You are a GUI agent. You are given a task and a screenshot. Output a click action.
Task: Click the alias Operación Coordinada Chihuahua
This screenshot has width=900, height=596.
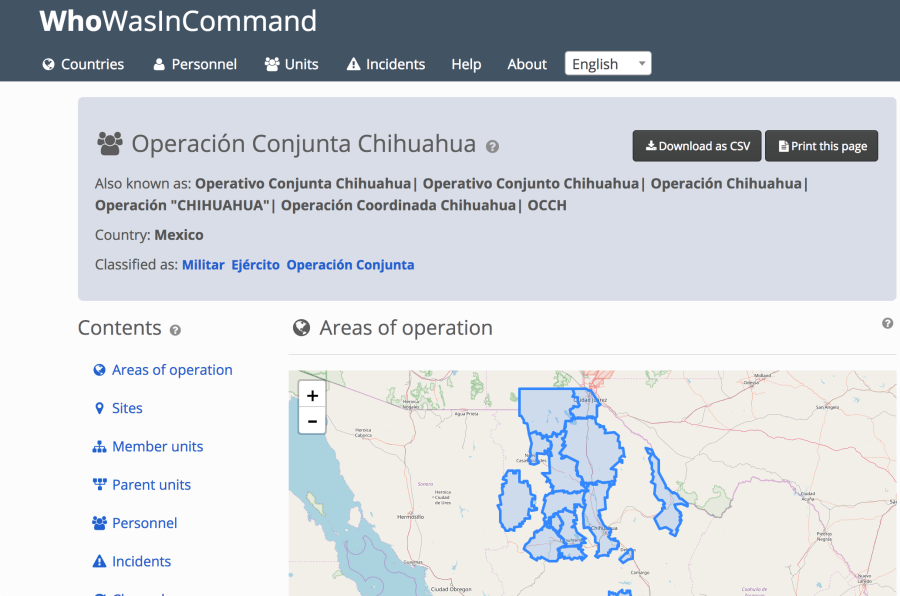(398, 206)
